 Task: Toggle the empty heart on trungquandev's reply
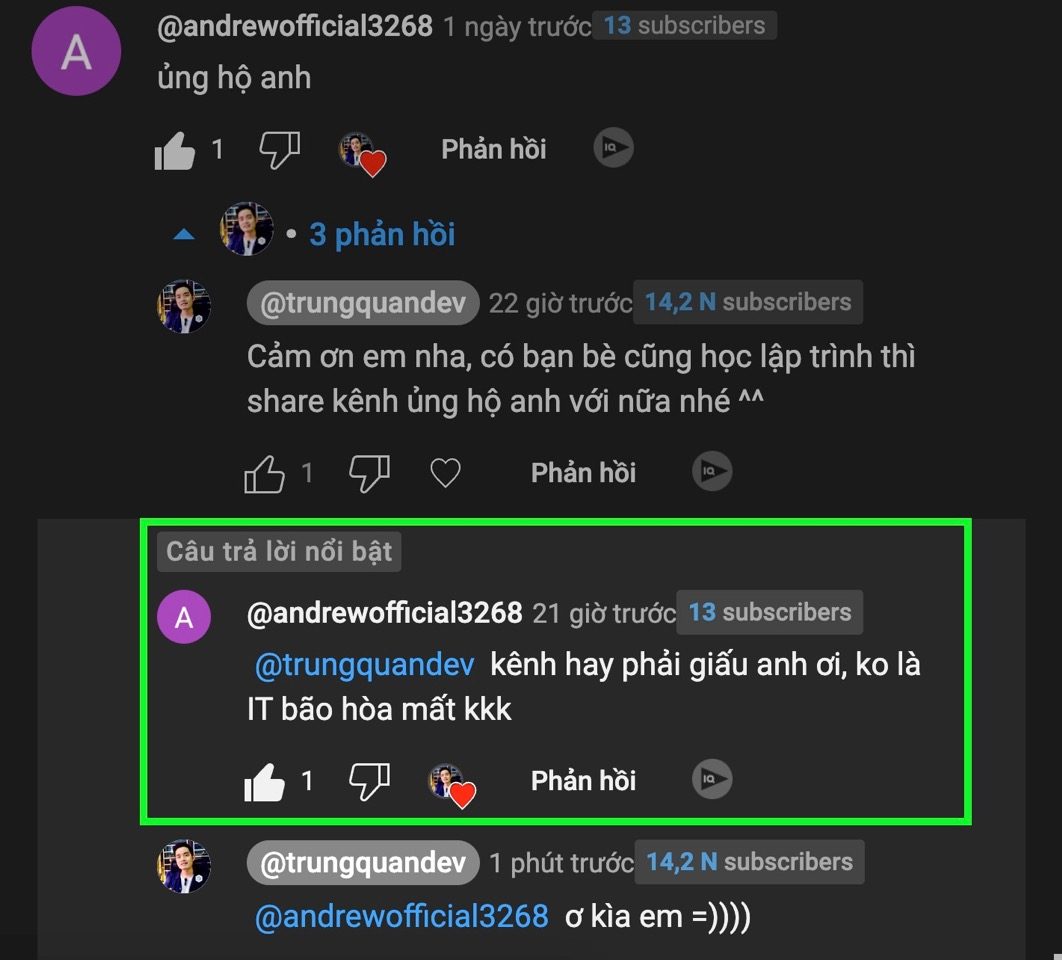coord(445,472)
